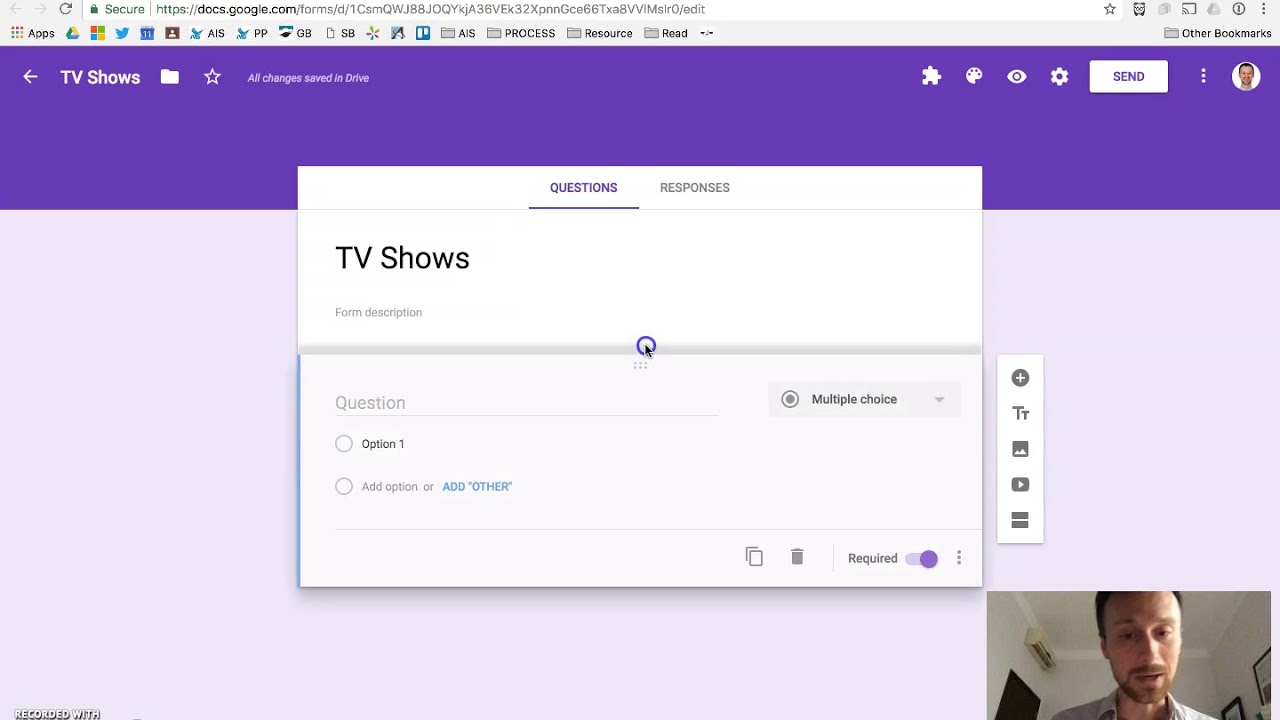Open the Chrome three-dot menu
Image resolution: width=1280 pixels, height=720 pixels.
pyautogui.click(x=1264, y=9)
